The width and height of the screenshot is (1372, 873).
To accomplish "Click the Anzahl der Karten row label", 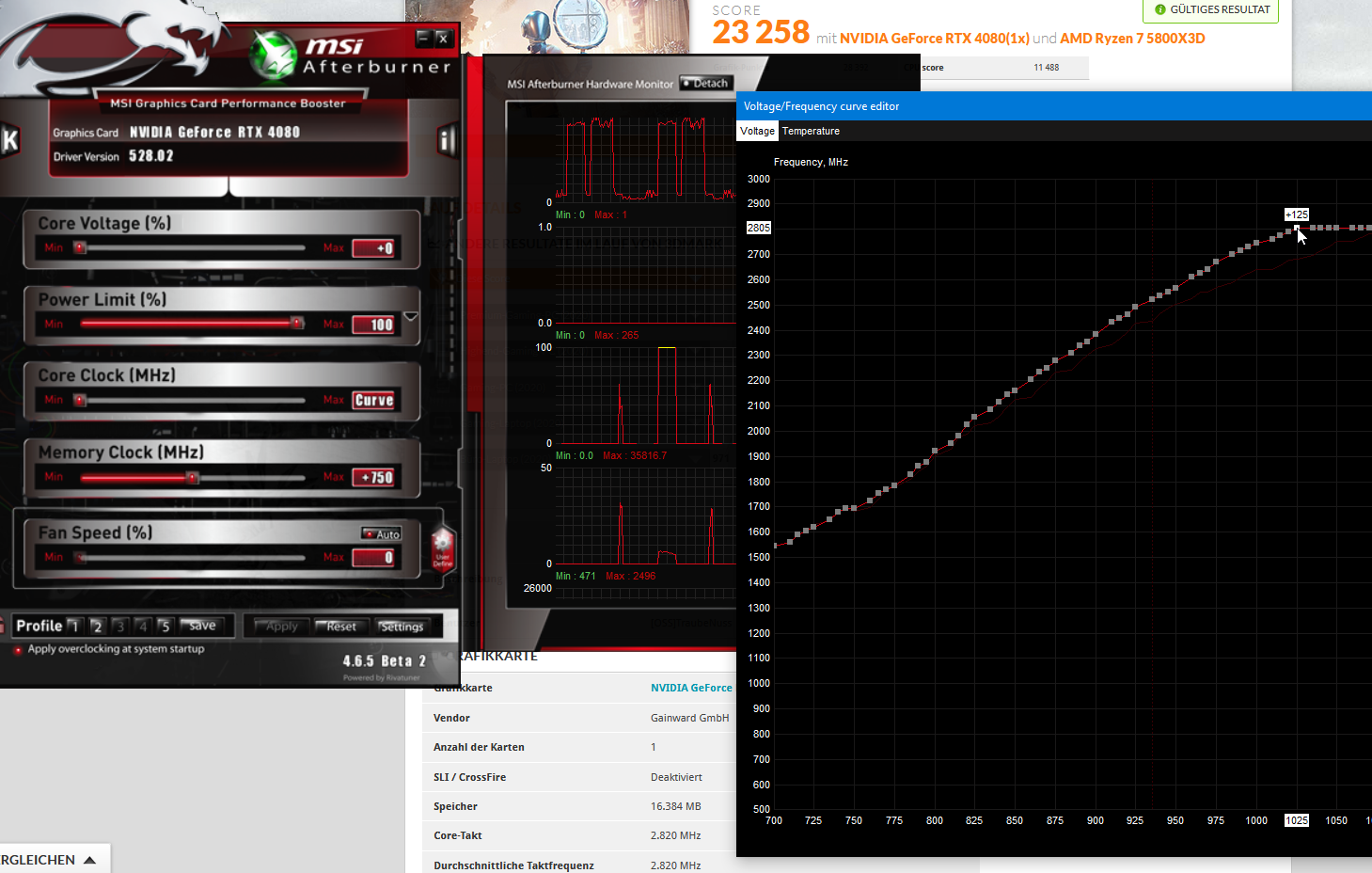I will (x=479, y=747).
